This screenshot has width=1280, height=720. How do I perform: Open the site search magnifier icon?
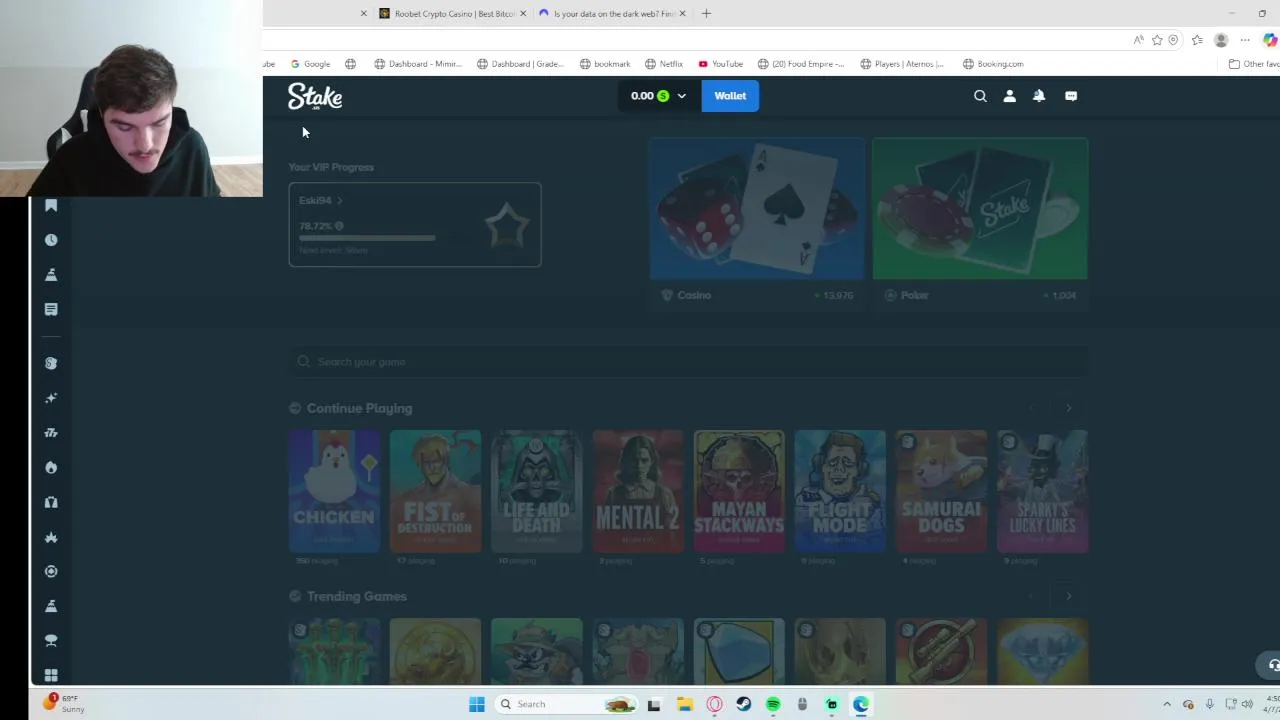(980, 96)
